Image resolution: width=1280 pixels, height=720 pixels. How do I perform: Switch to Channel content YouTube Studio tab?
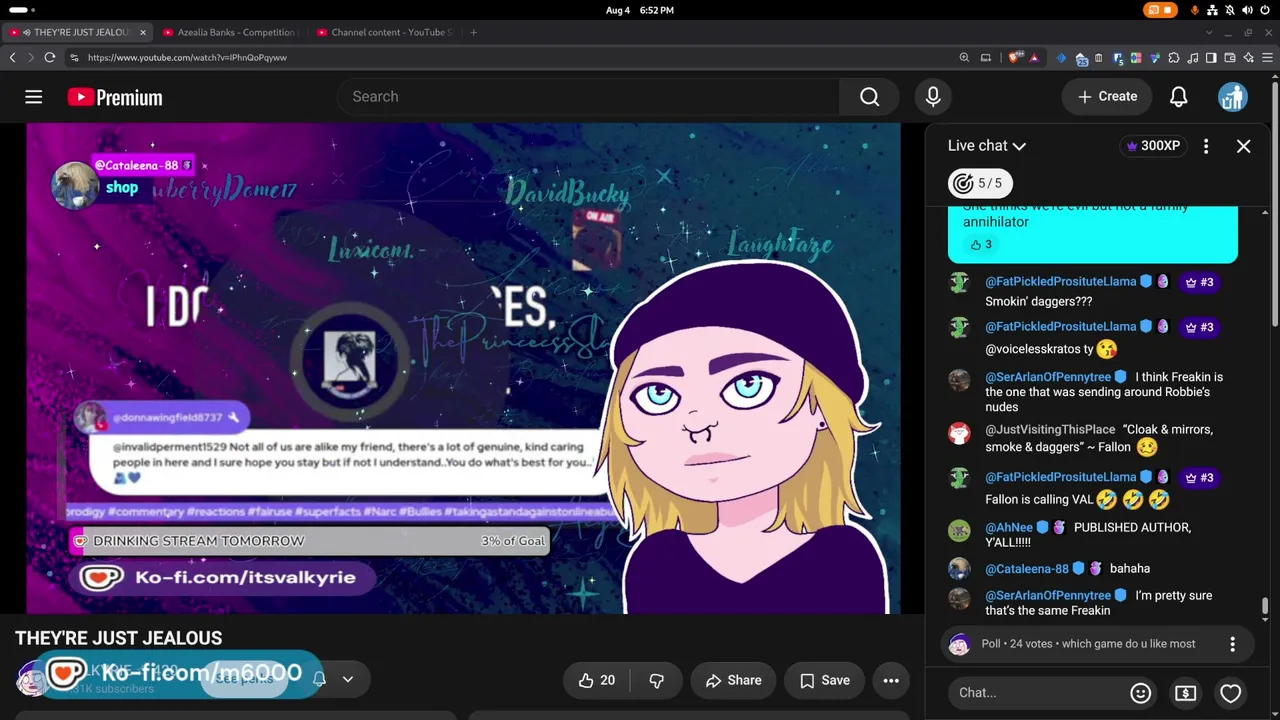click(384, 32)
